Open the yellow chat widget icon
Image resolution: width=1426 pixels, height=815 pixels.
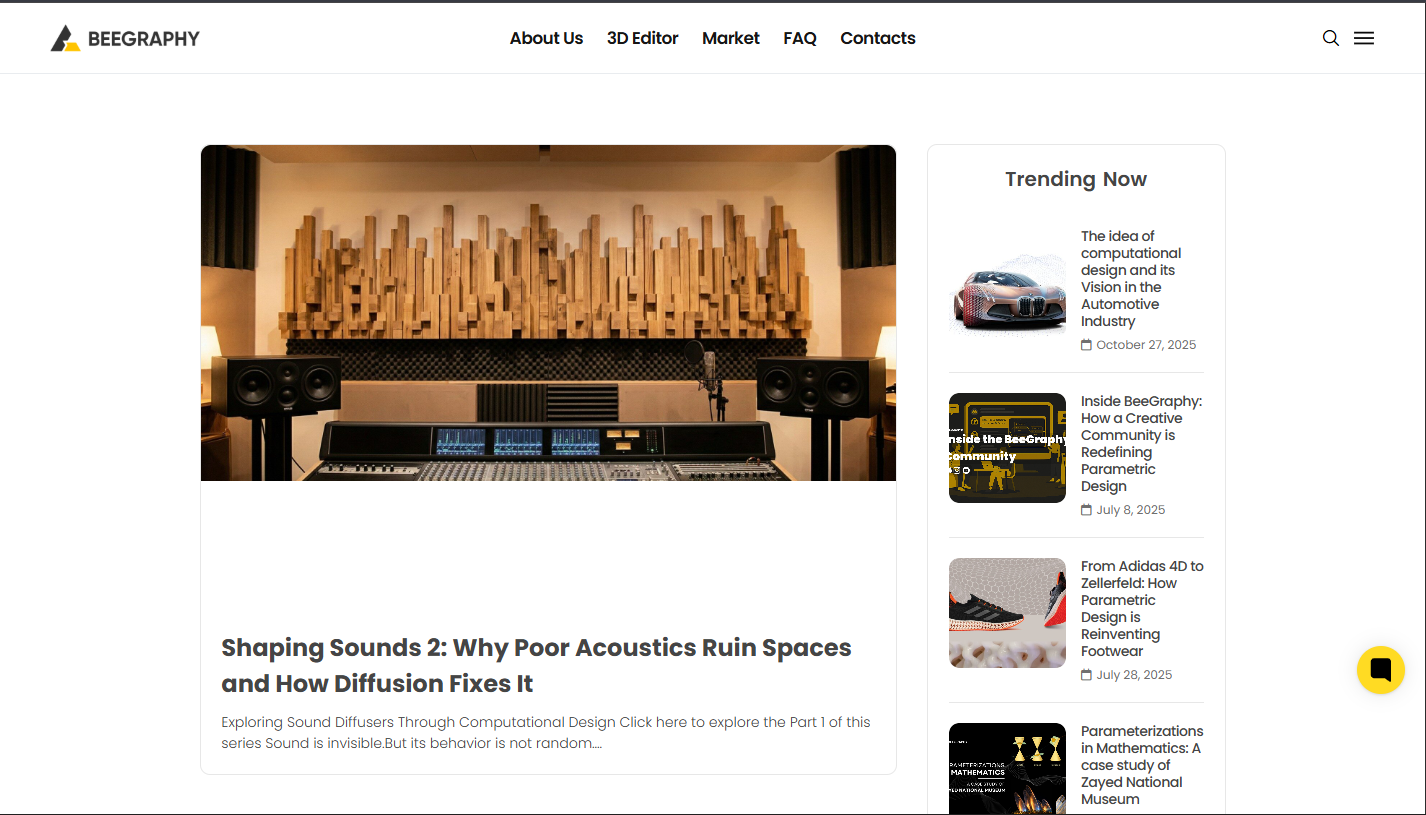(1381, 670)
